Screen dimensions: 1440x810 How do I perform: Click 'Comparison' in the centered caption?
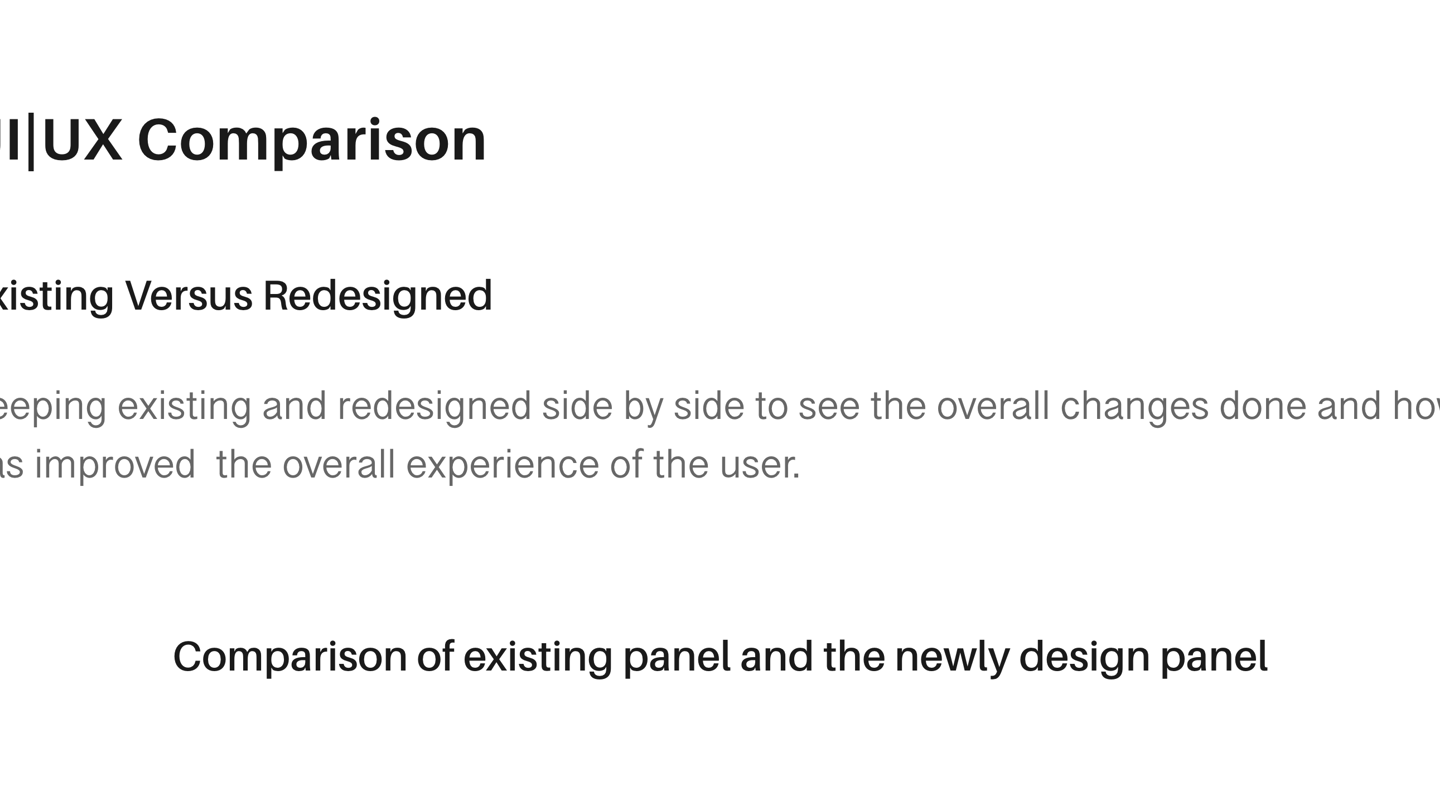point(289,657)
